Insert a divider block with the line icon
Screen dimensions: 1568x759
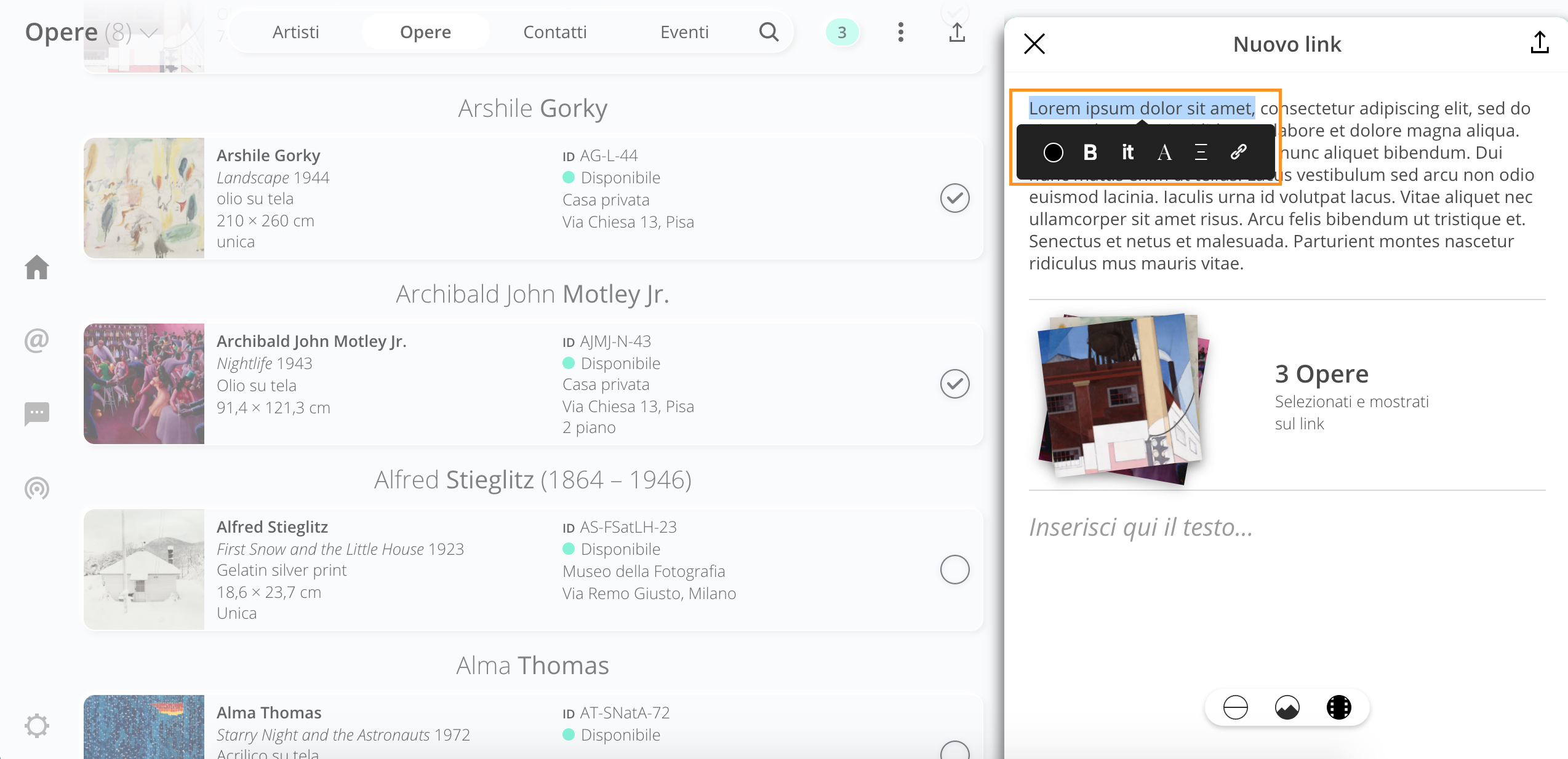pyautogui.click(x=1235, y=707)
